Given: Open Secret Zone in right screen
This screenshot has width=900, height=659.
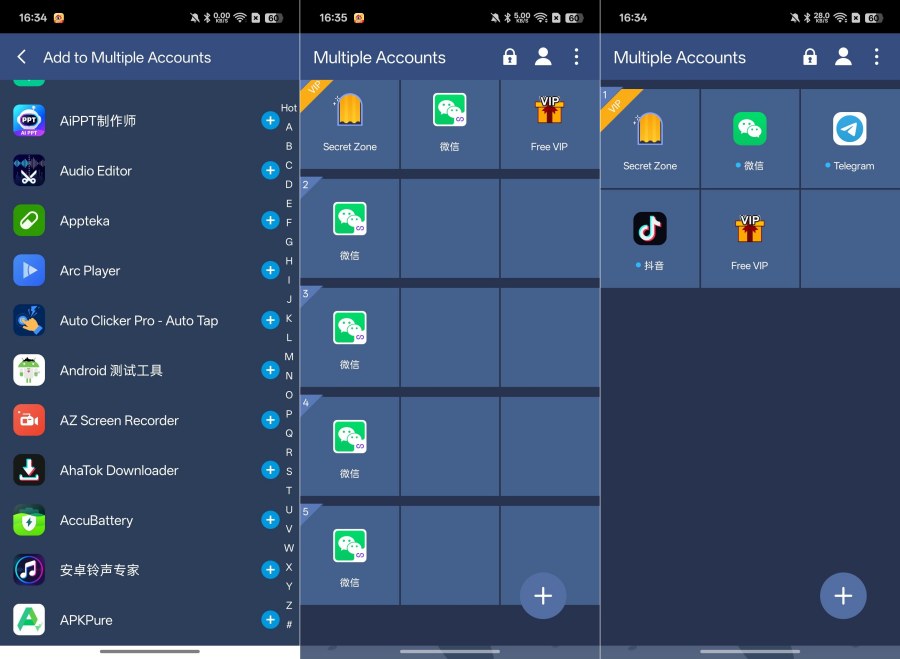Looking at the screenshot, I should [650, 138].
